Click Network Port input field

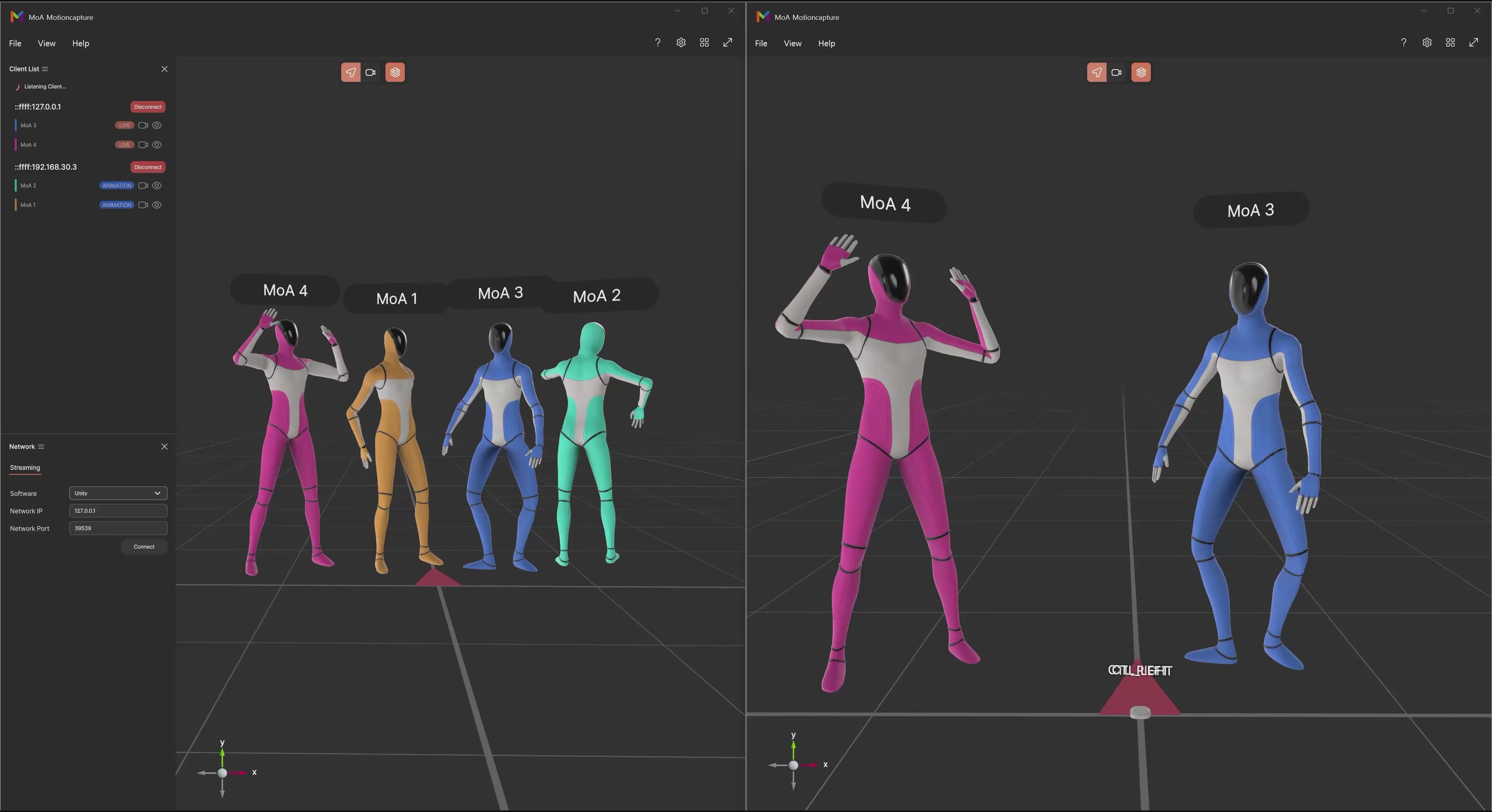pos(118,528)
